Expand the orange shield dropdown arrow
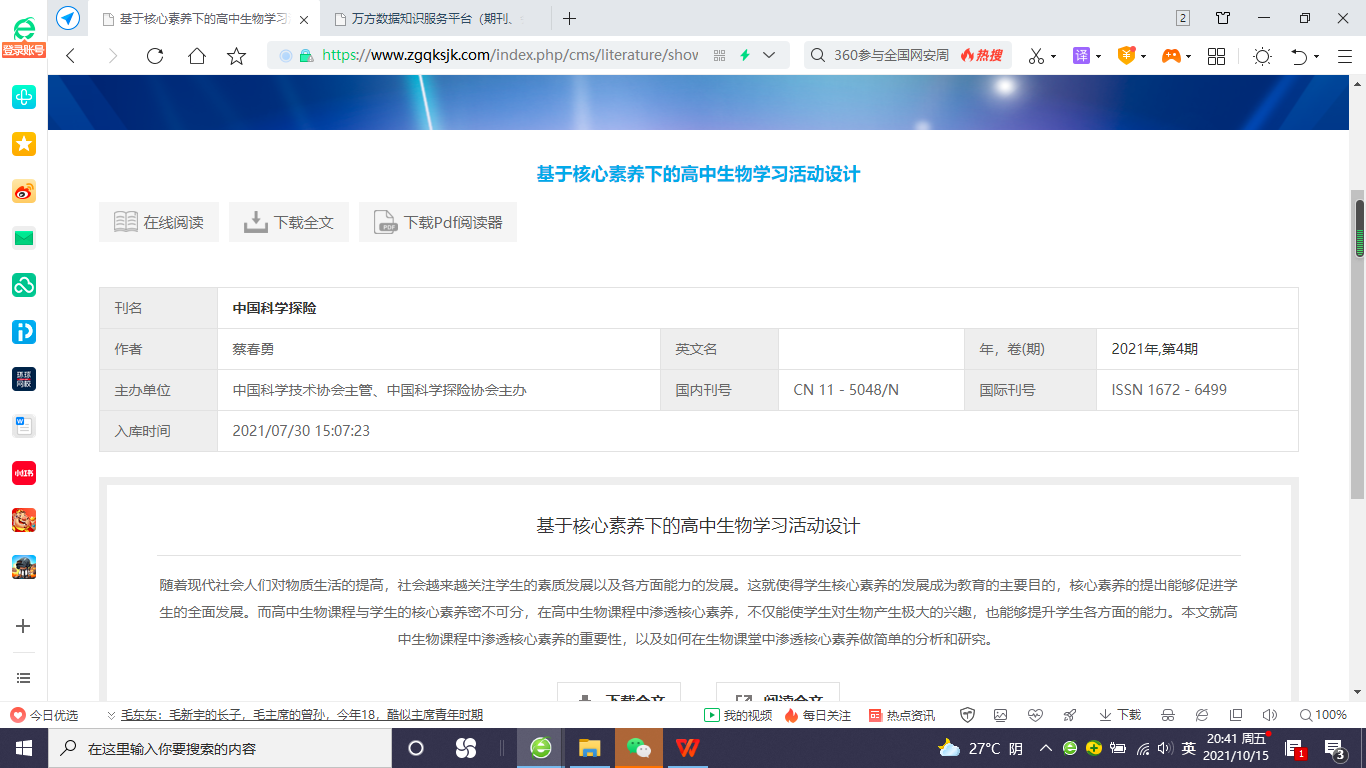 [1143, 57]
